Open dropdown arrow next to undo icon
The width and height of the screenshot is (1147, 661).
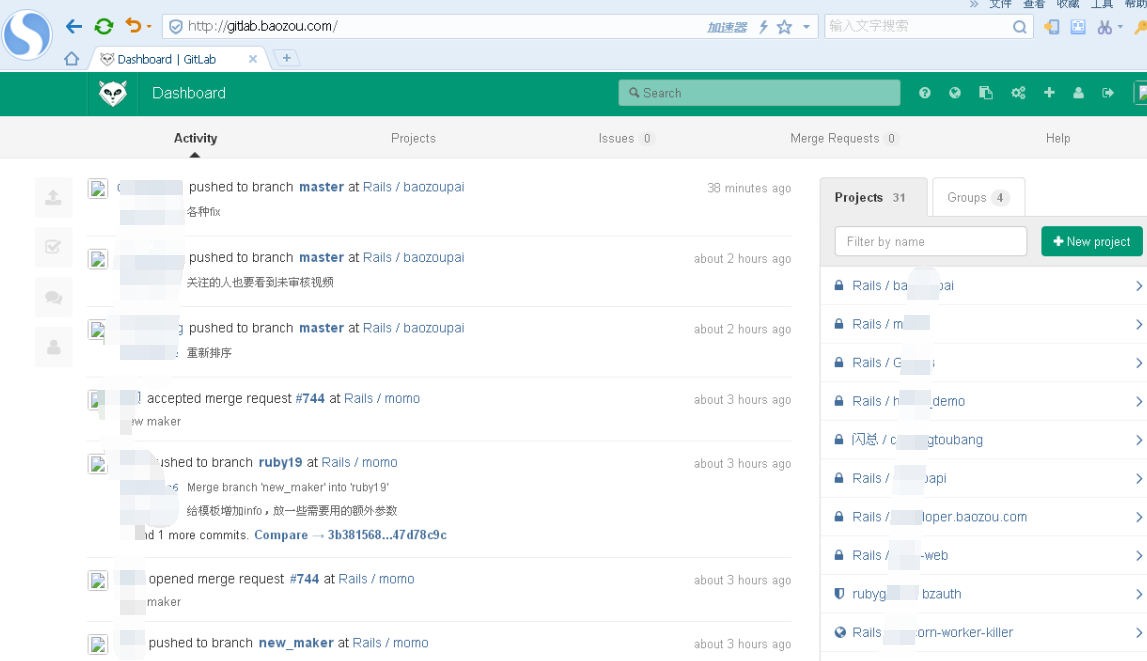click(149, 26)
